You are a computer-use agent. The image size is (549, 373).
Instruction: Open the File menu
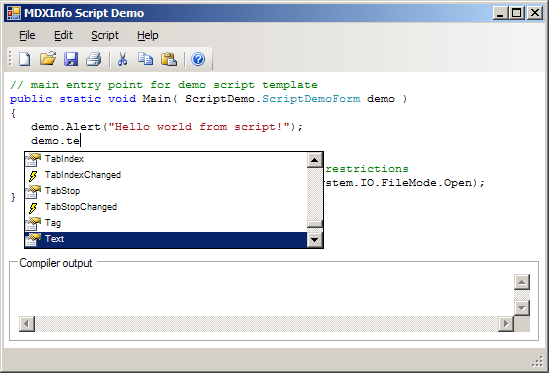pos(27,35)
